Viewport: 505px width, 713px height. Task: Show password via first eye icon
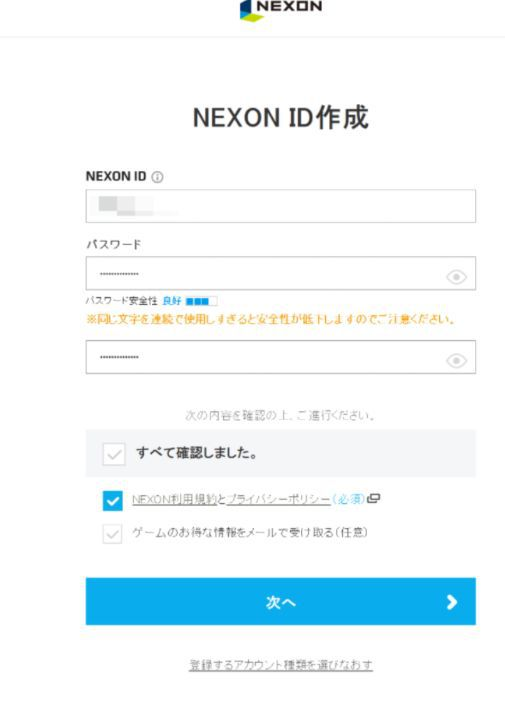pos(456,276)
